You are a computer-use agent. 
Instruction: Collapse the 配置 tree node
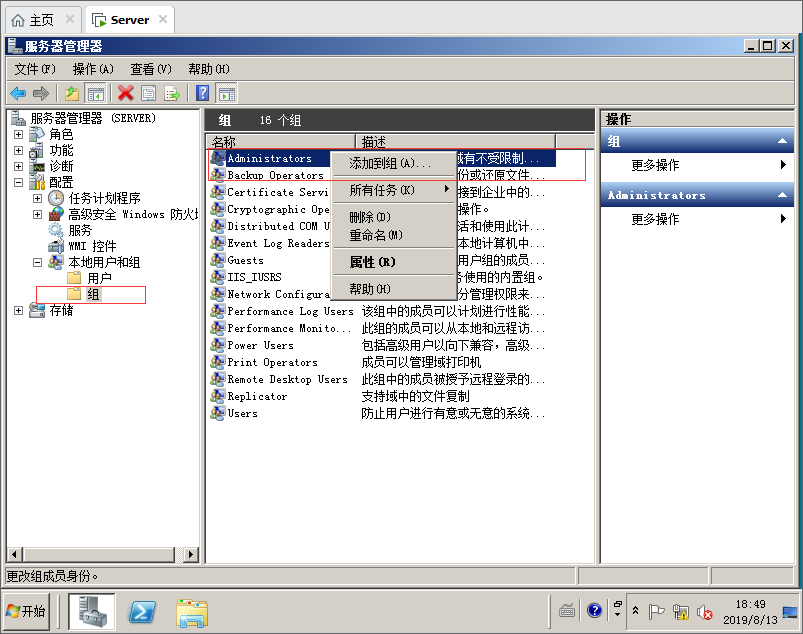pos(18,182)
